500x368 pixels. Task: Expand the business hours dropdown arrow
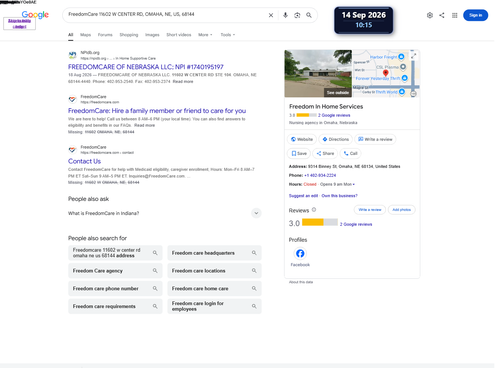pos(354,184)
